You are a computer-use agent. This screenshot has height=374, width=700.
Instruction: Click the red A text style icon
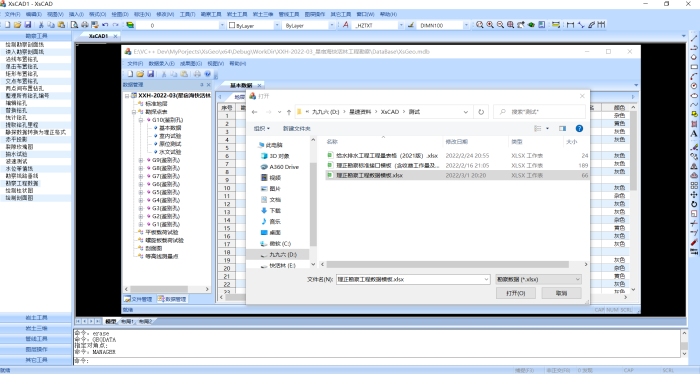click(345, 25)
